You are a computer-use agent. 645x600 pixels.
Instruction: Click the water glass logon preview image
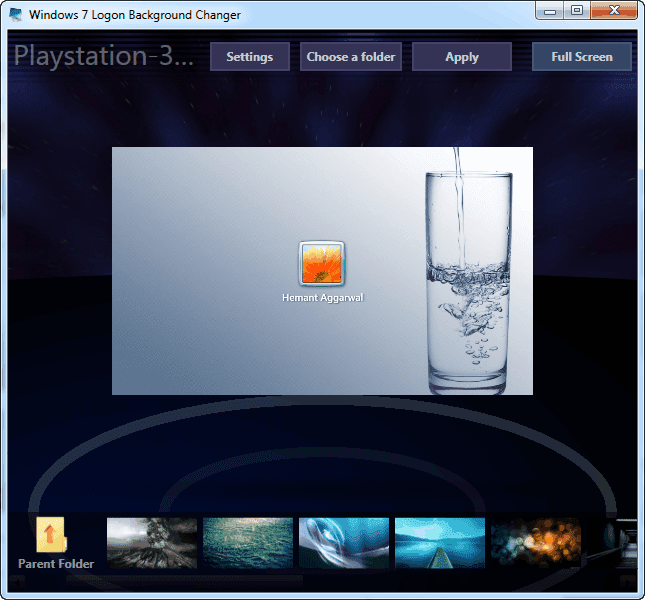click(322, 271)
